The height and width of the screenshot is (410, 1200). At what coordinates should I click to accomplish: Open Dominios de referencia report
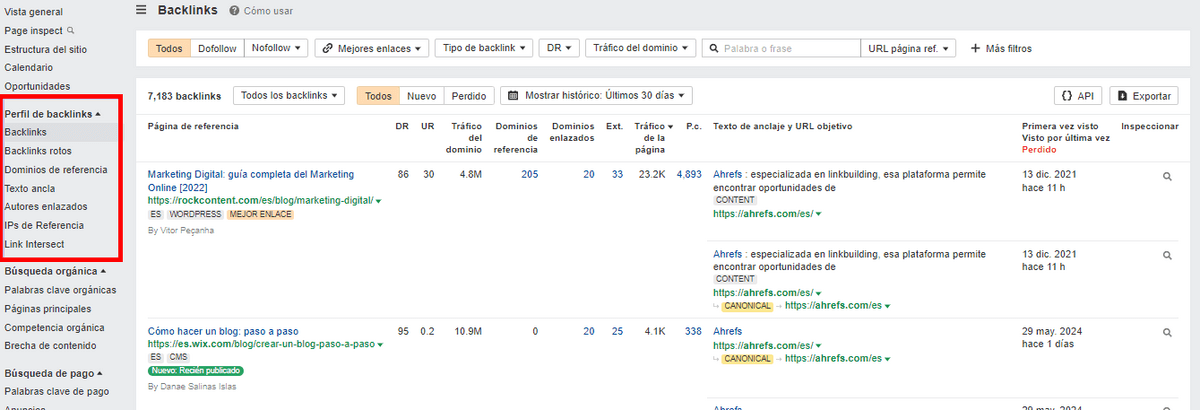[x=56, y=169]
